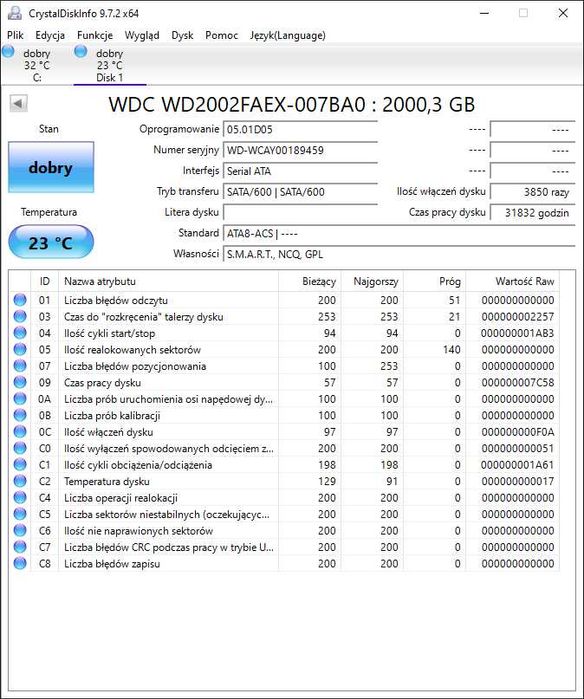Open the Pomoc menu
Screen dimensions: 584x699
pyautogui.click(x=222, y=35)
